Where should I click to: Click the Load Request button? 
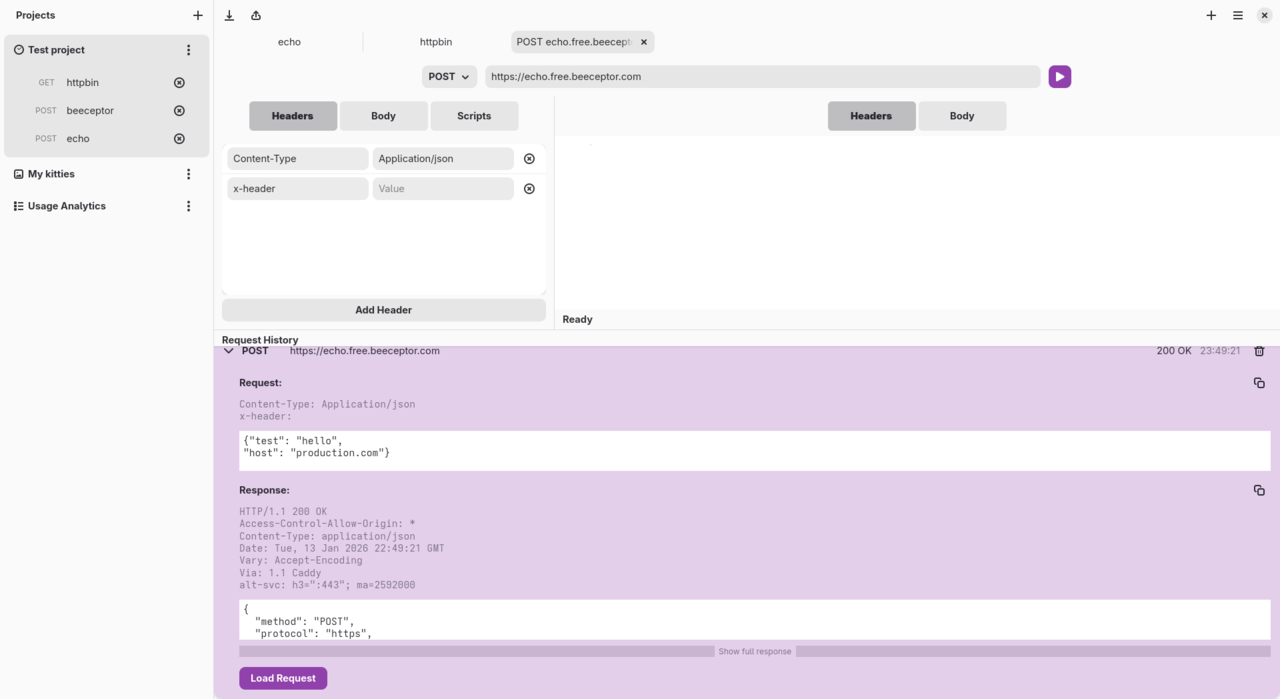click(x=283, y=678)
